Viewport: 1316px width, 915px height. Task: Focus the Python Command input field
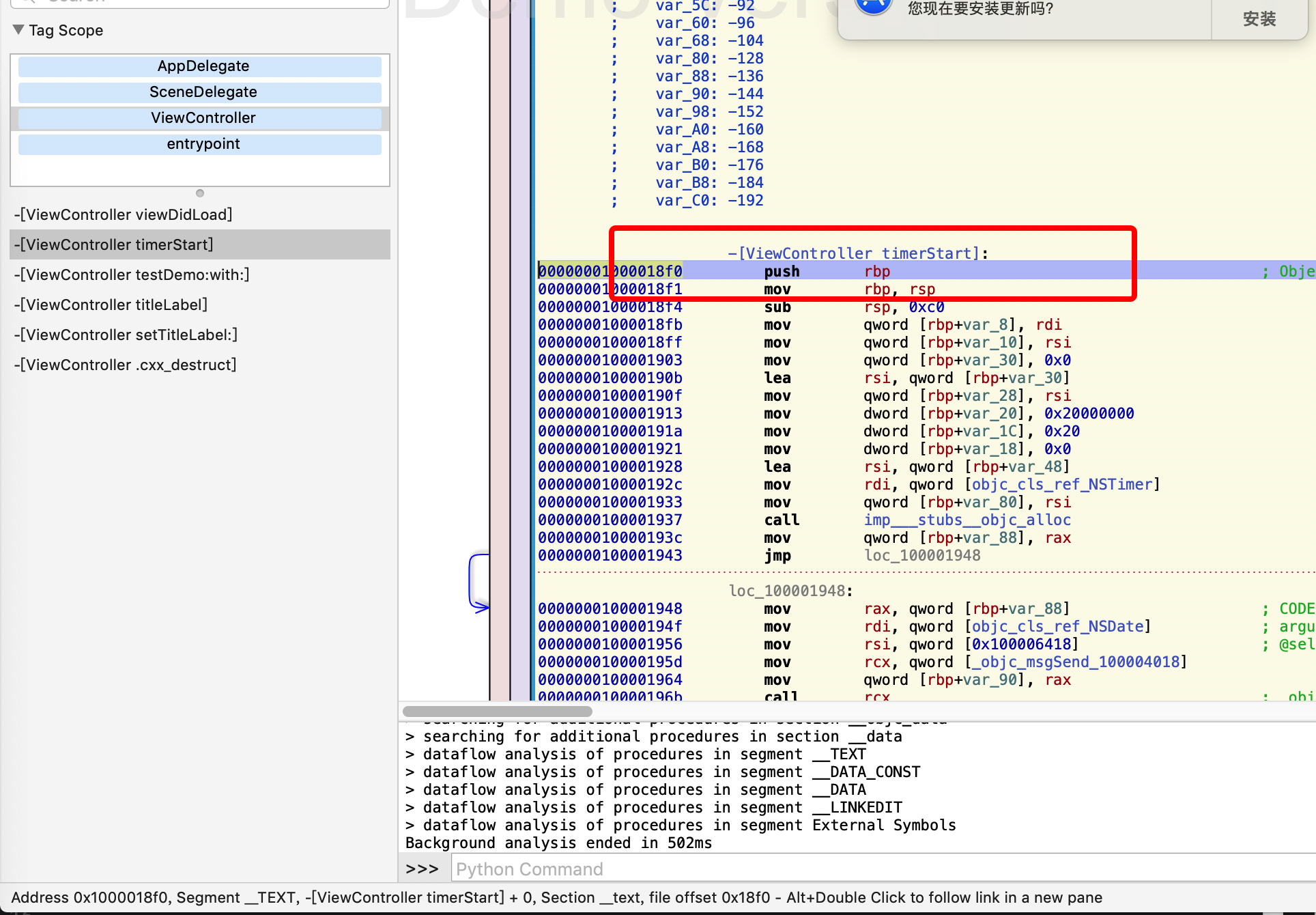pyautogui.click(x=881, y=869)
